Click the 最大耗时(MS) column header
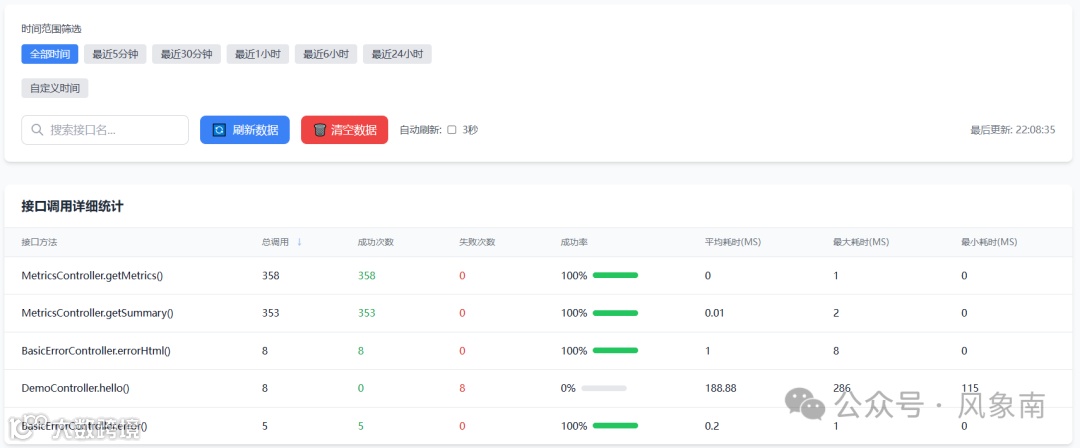 click(861, 242)
